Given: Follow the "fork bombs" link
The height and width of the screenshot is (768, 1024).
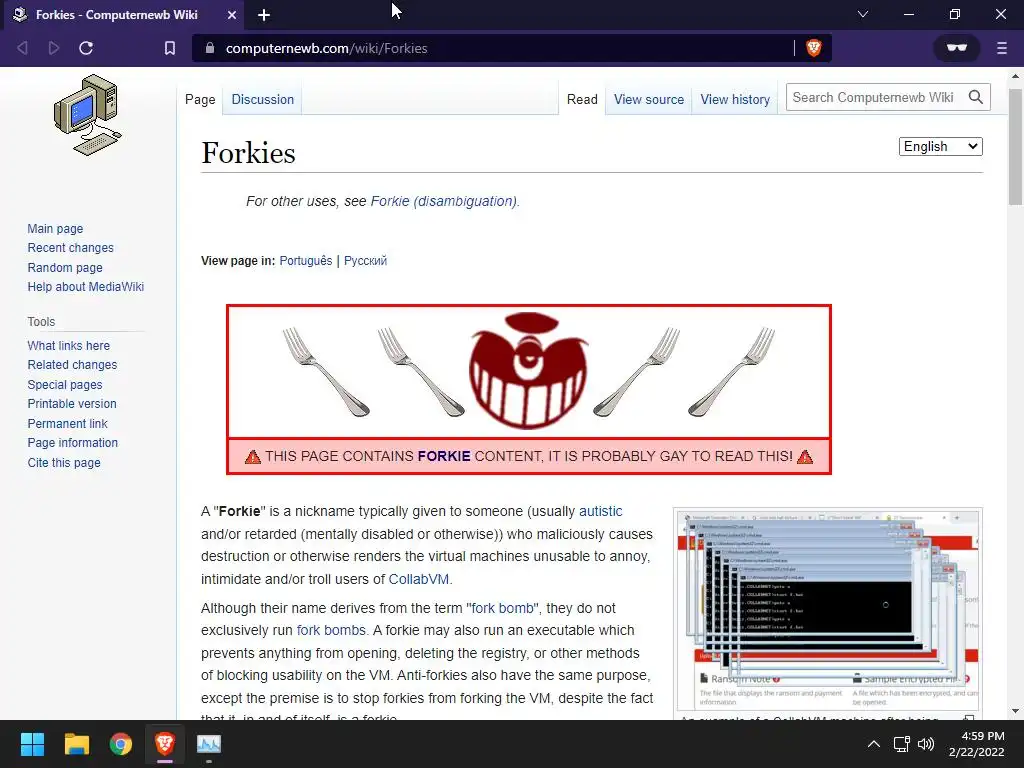Looking at the screenshot, I should point(331,630).
